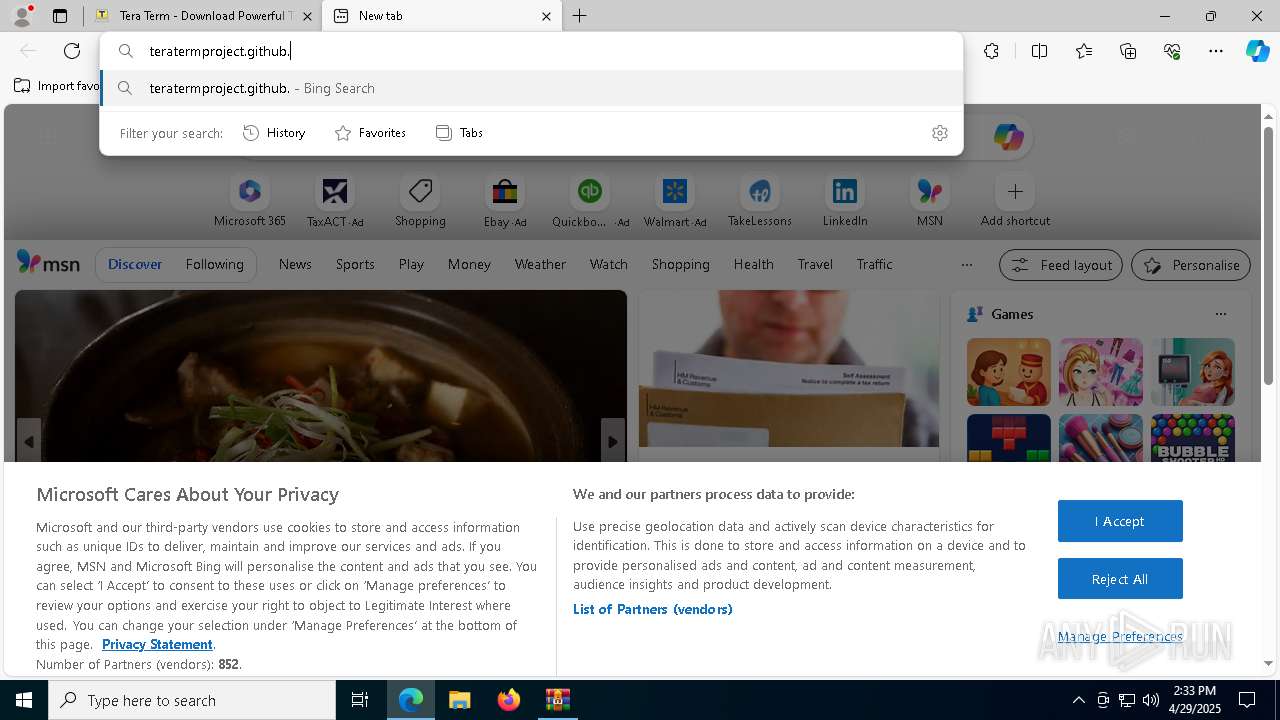Click the Feed layout button

1061,265
